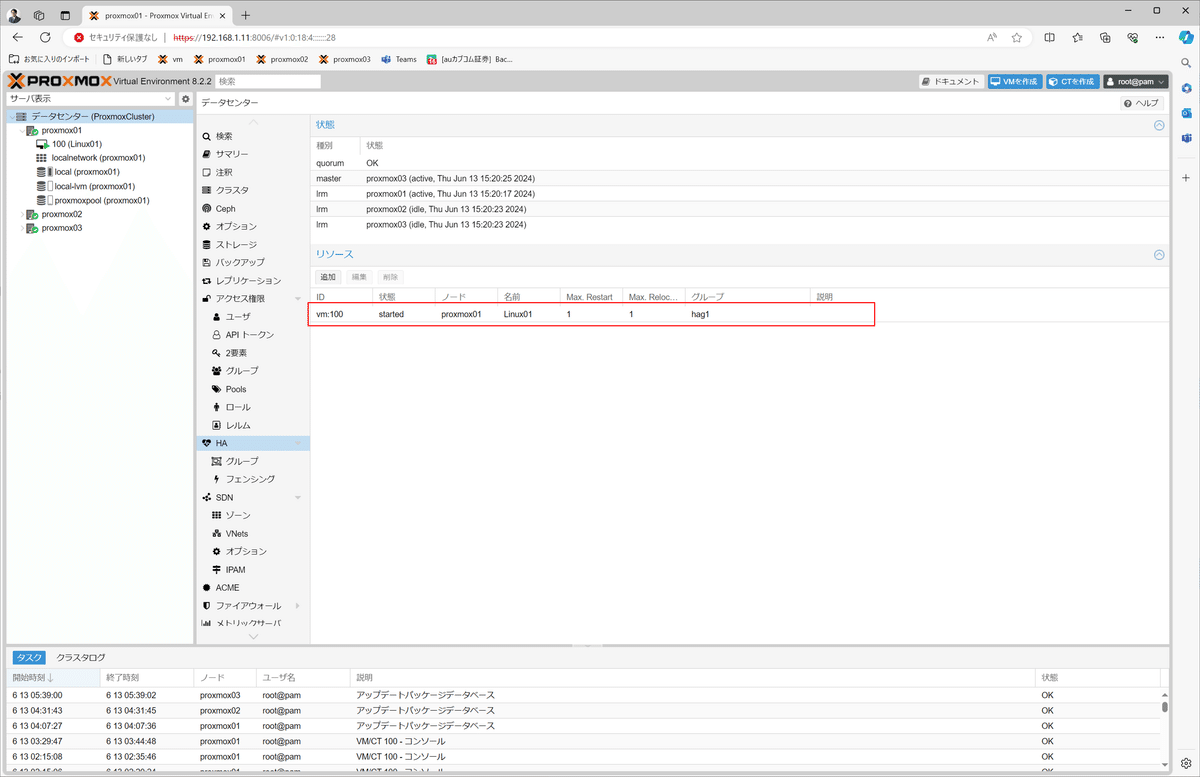Click the メトリックサーバ chart icon
The image size is (1200, 777).
click(207, 624)
